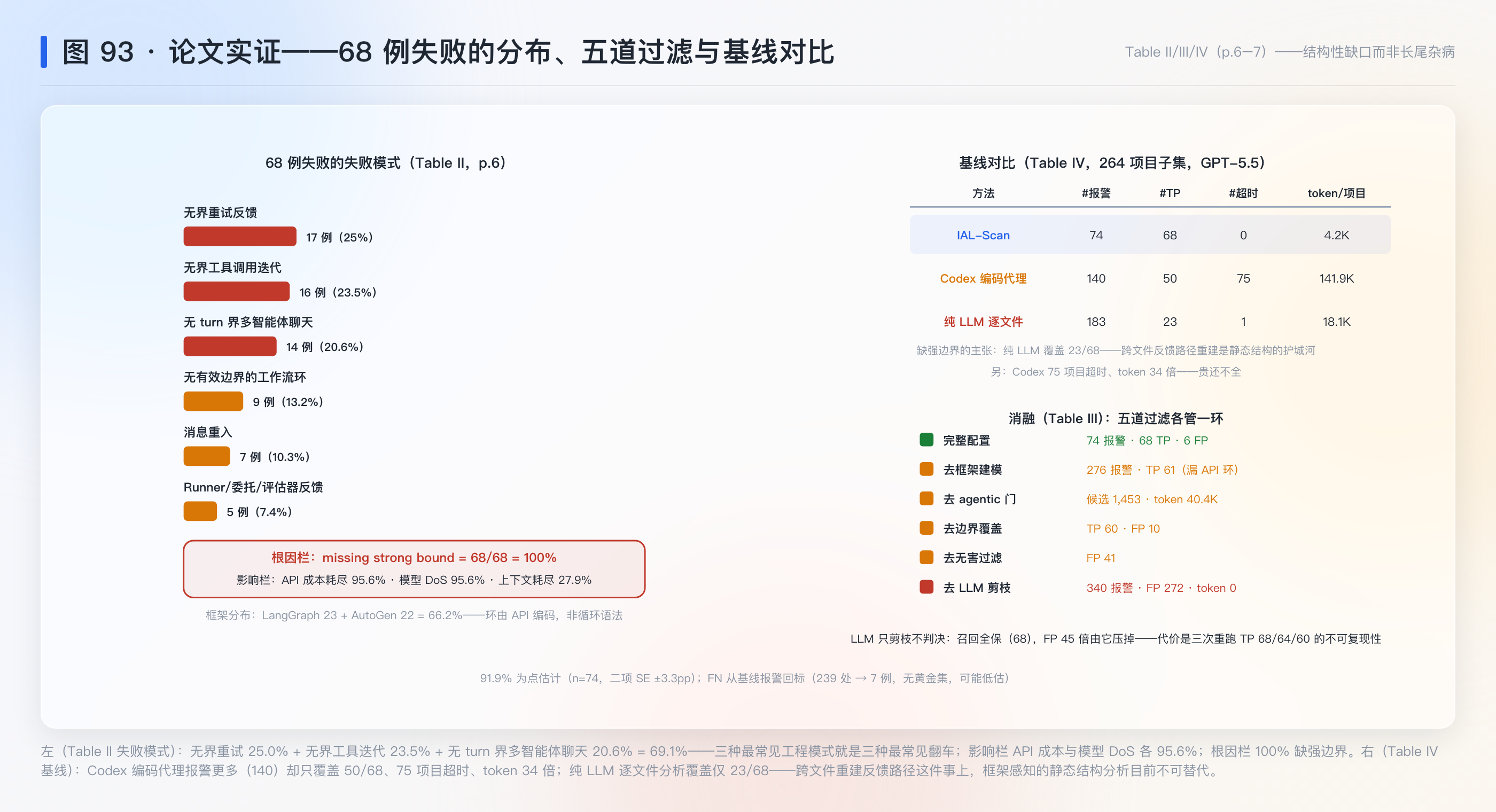Click the 18.1K token value
Screen dimensions: 1496x812
pyautogui.click(x=1336, y=321)
